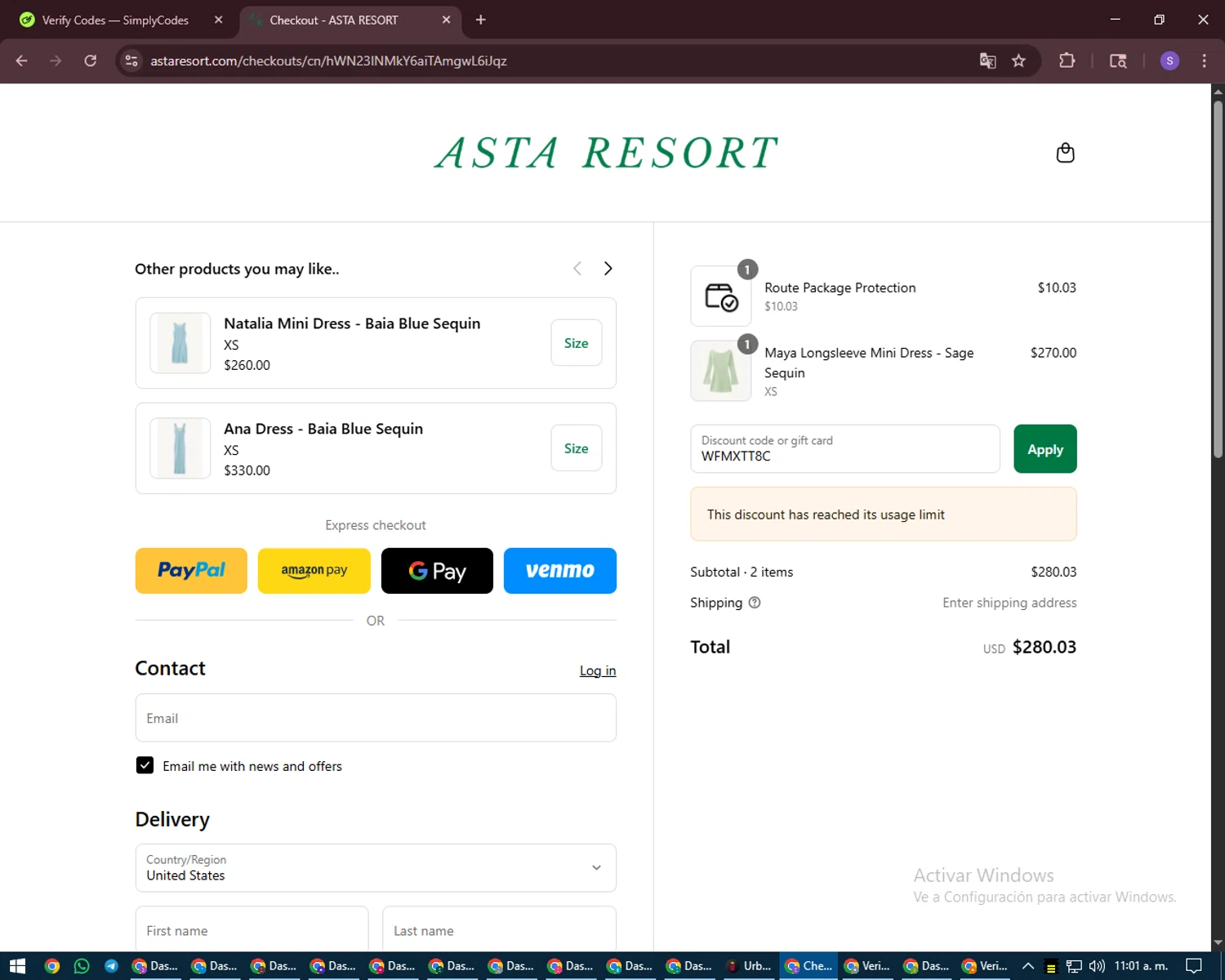This screenshot has height=980, width=1225.
Task: Open Chrome profile avatar S
Action: [x=1169, y=60]
